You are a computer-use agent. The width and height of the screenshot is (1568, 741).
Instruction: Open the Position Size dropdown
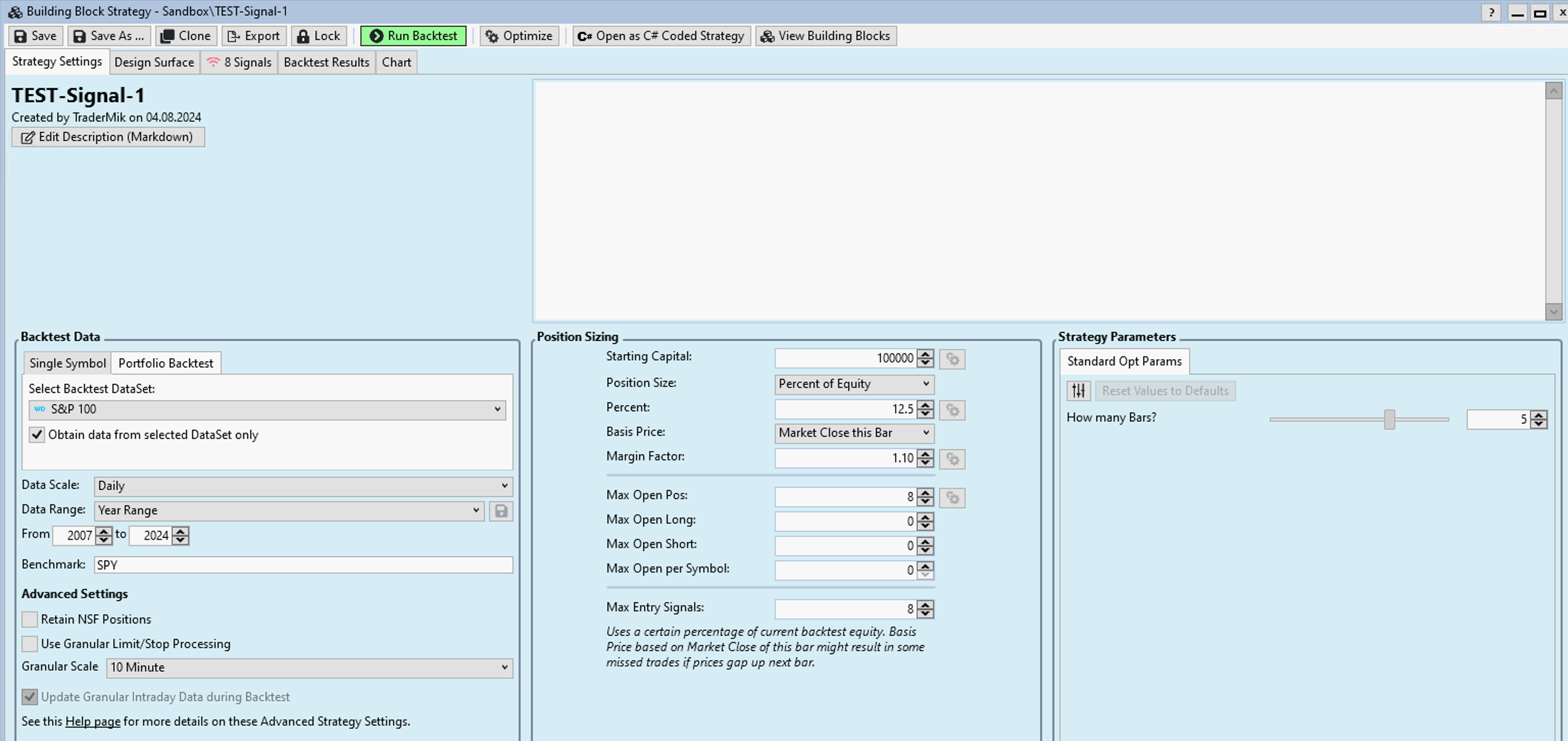pyautogui.click(x=853, y=384)
